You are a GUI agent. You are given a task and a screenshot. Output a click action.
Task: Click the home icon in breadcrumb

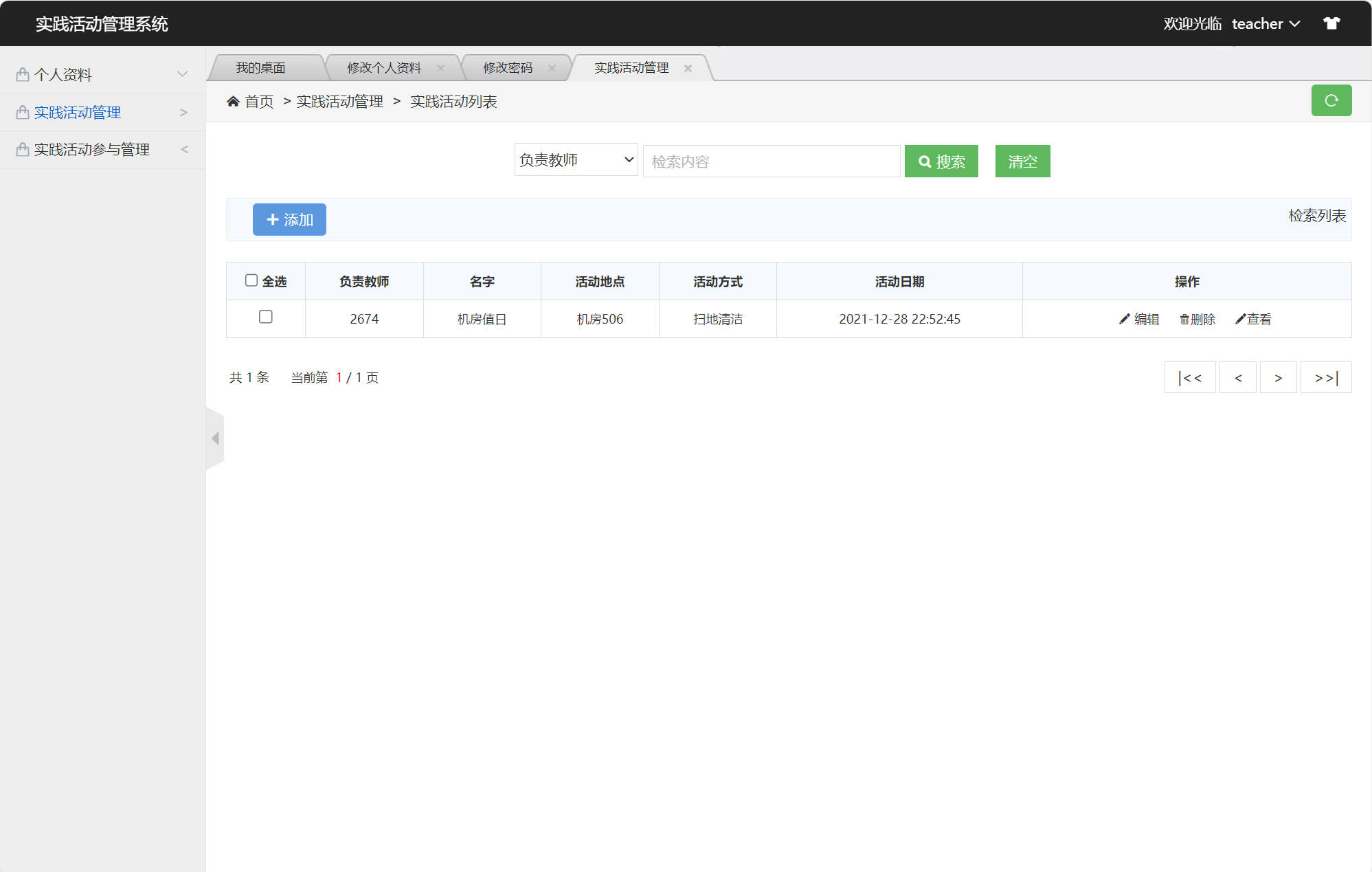(234, 101)
